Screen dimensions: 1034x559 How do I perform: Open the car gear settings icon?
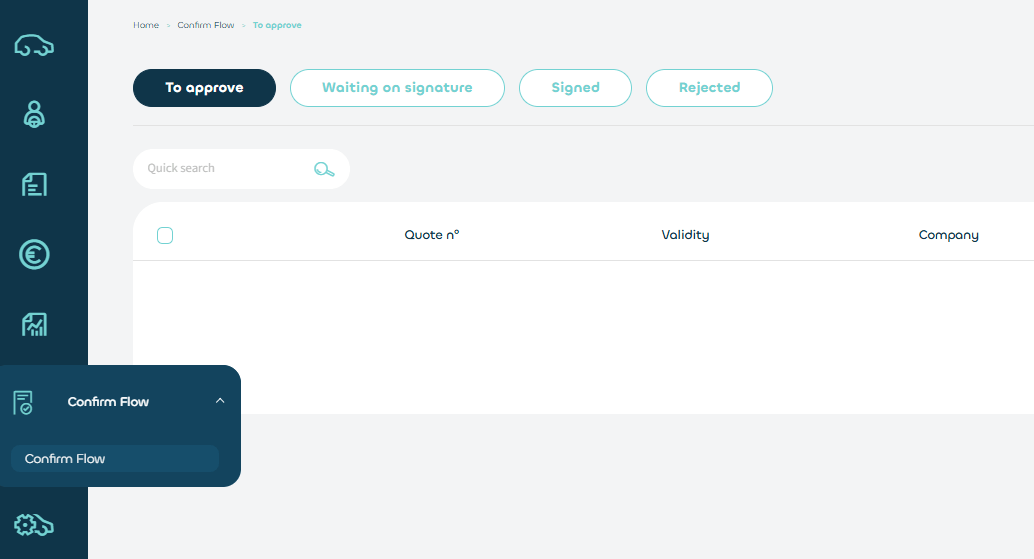tap(34, 524)
